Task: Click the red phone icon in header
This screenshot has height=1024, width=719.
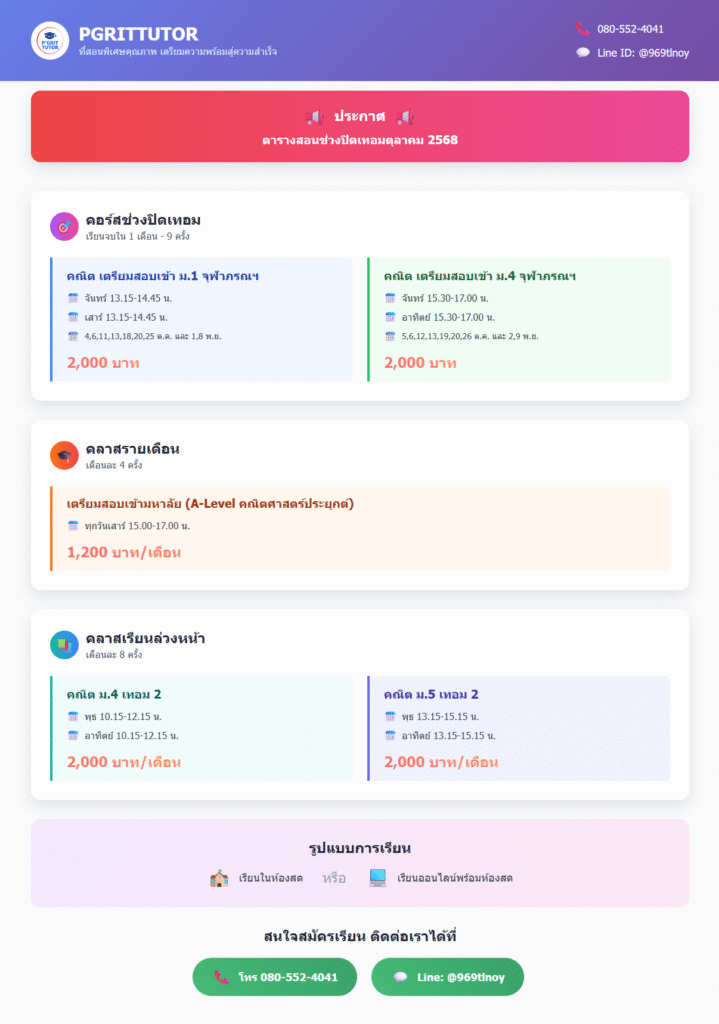Action: click(x=582, y=29)
